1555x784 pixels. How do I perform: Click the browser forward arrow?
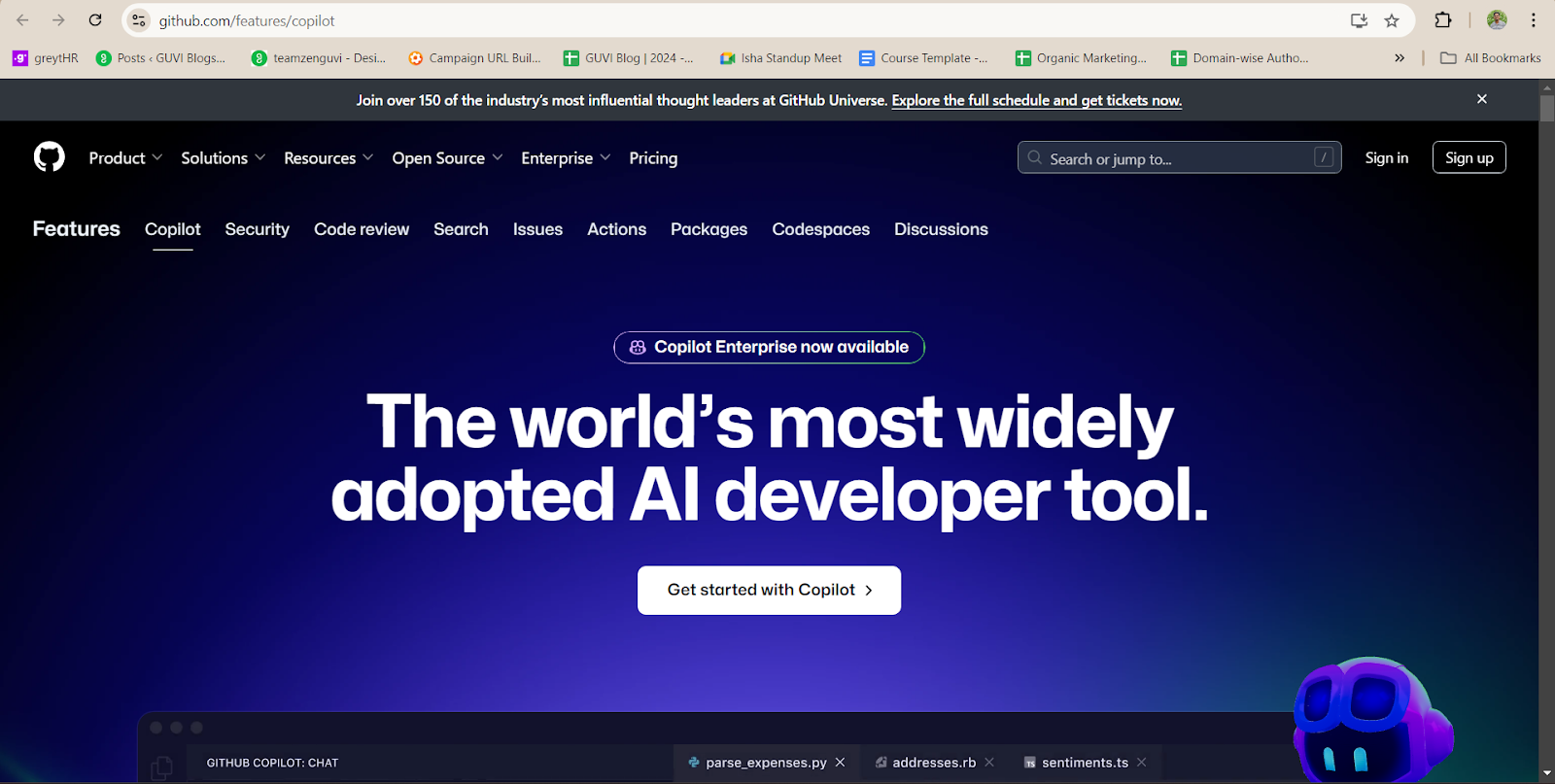click(58, 20)
